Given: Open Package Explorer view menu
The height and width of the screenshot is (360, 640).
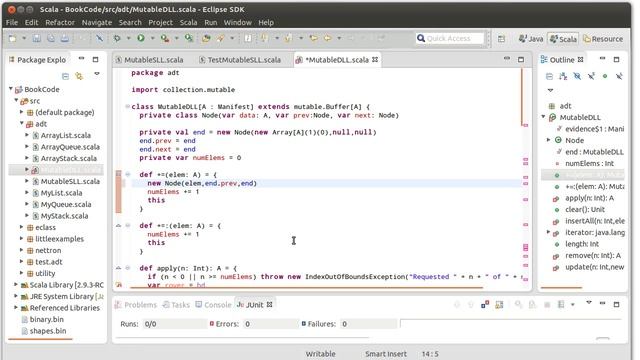Looking at the screenshot, I should [x=97, y=74].
